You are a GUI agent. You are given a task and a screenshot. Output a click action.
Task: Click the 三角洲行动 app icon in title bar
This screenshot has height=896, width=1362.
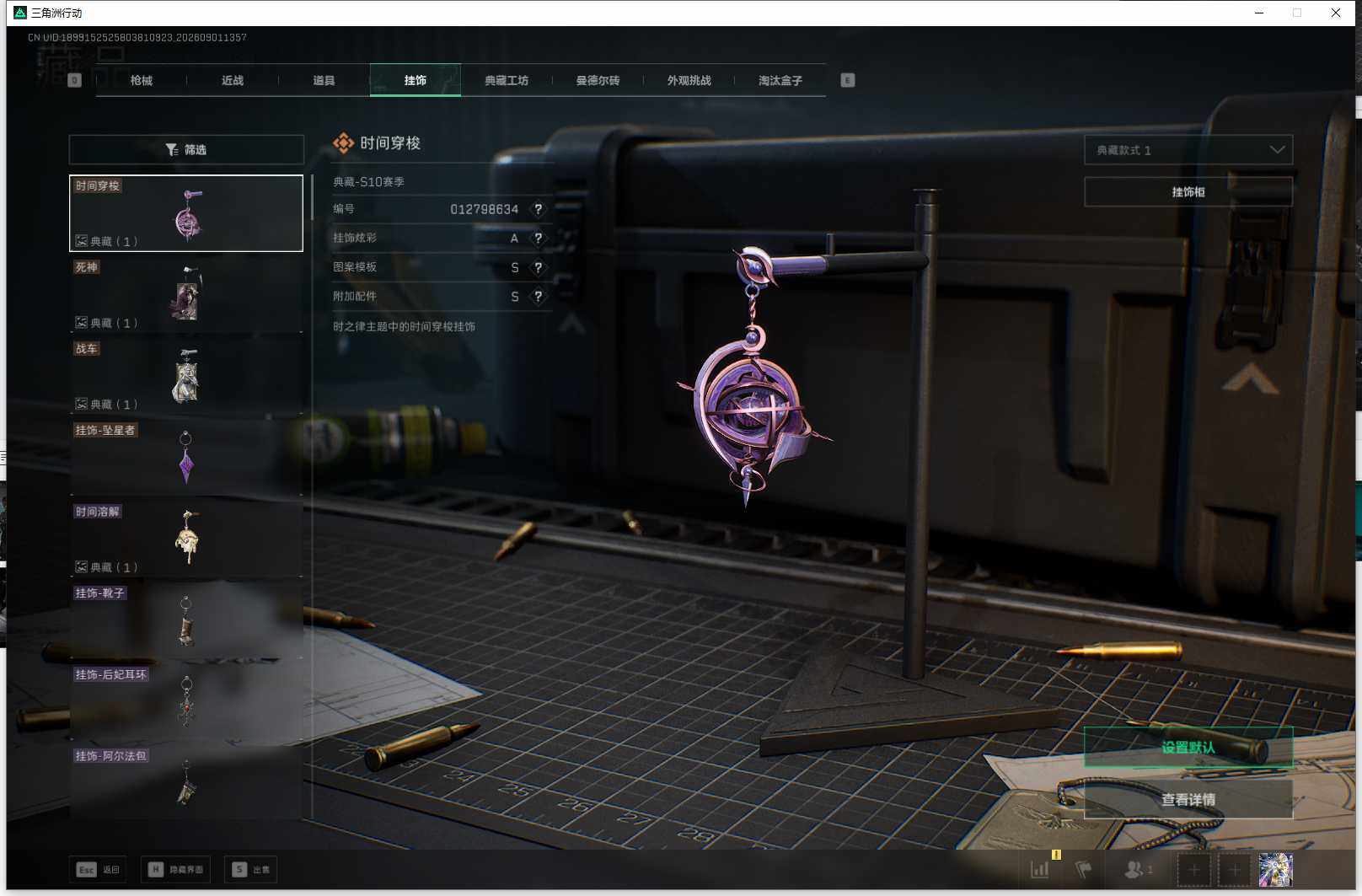pyautogui.click(x=20, y=13)
